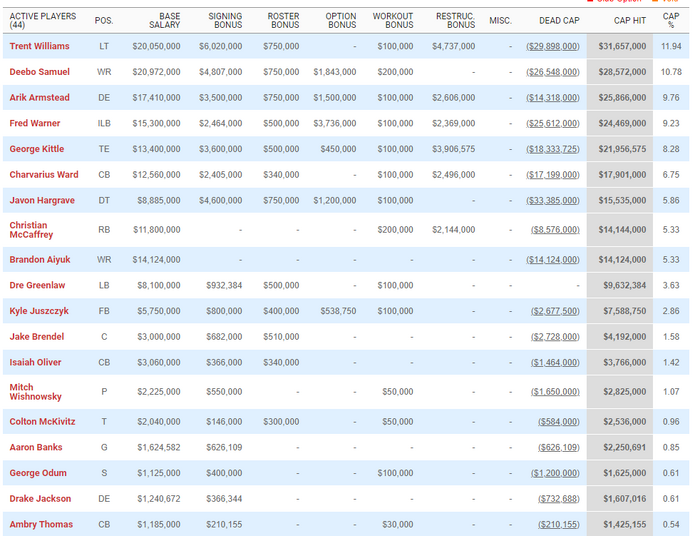Viewport: 700px width, 536px height.
Task: Open George Kittle player link
Action: [x=37, y=149]
